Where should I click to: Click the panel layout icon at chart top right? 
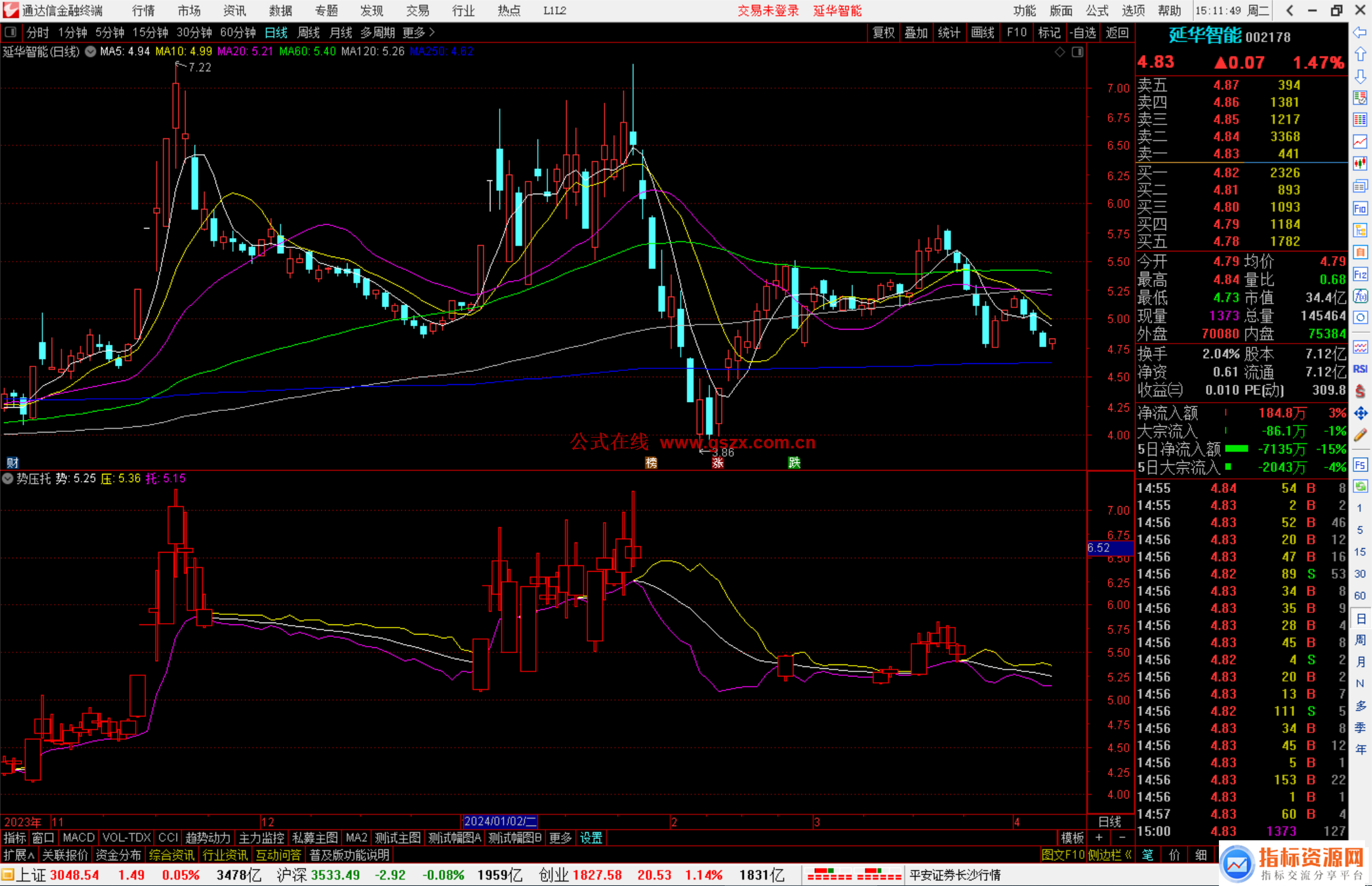[x=1077, y=52]
